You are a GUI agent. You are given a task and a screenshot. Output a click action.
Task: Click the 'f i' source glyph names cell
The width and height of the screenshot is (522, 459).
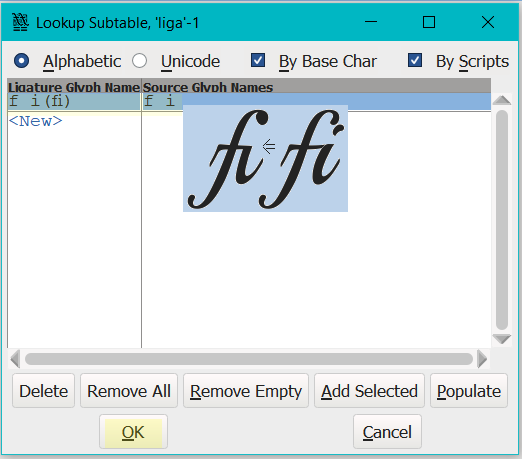tap(316, 101)
